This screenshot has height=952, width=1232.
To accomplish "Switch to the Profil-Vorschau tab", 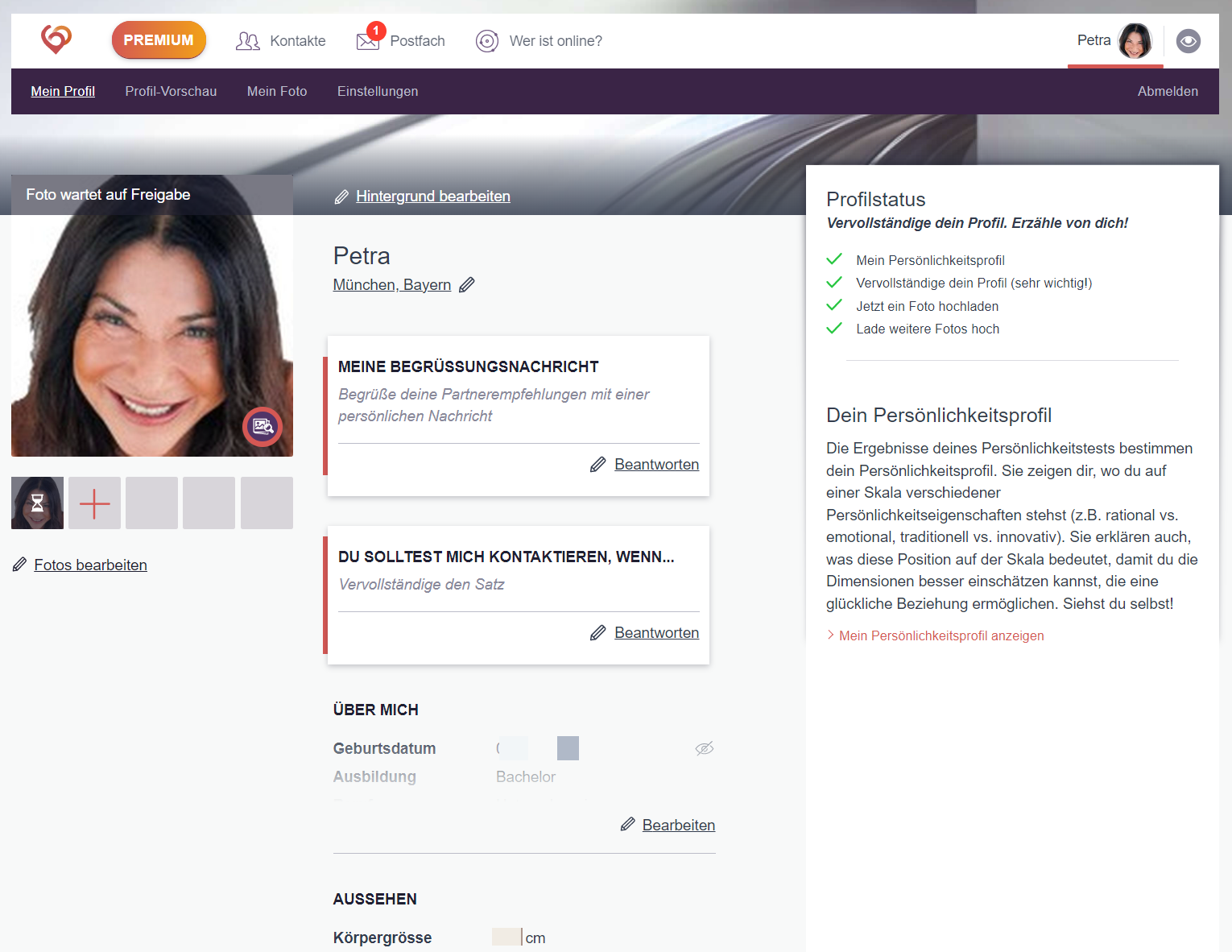I will coord(171,91).
